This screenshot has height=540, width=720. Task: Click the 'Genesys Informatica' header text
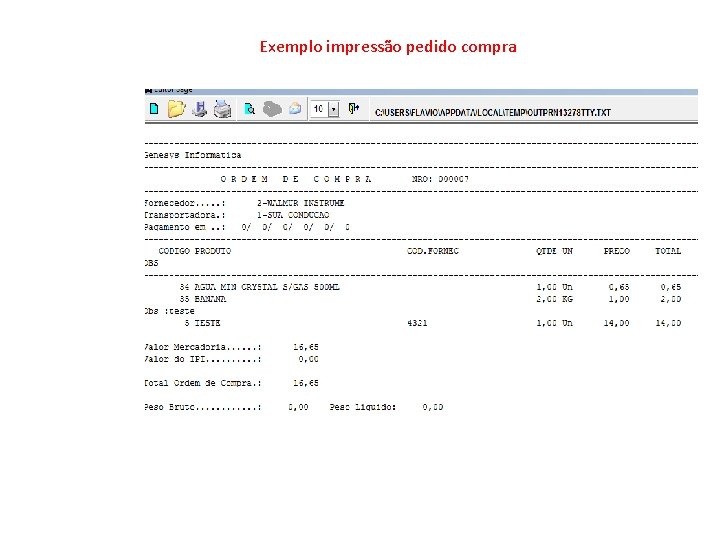193,155
